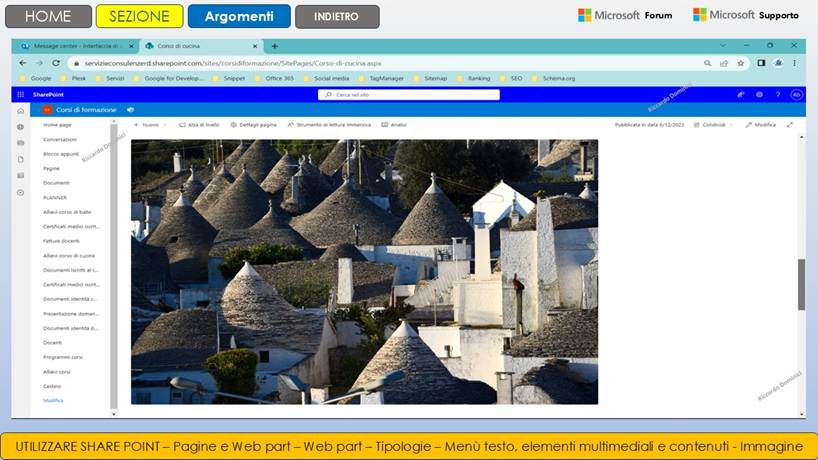
Task: Click the expand content diagonal-arrow icon
Action: (790, 125)
